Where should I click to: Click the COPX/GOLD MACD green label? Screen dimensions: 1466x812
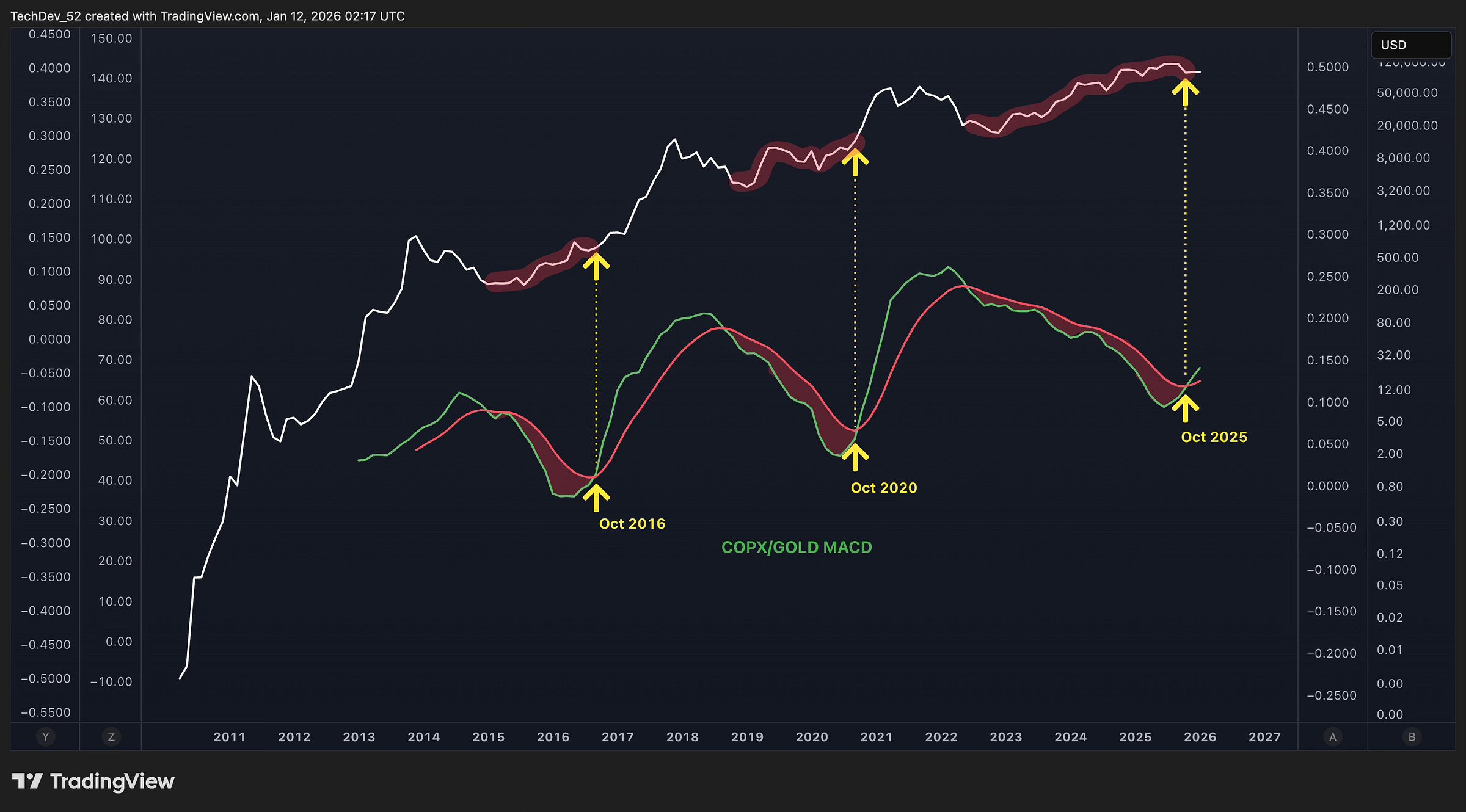pyautogui.click(x=797, y=547)
